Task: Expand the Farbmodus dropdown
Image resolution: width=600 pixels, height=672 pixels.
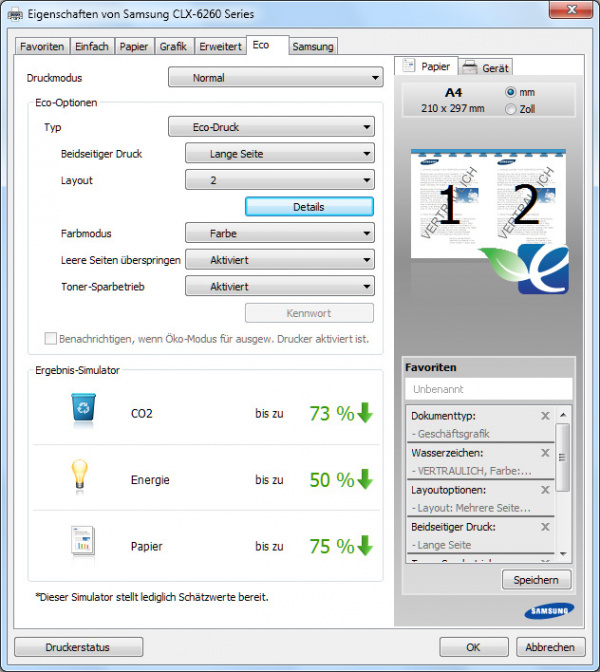Action: tap(280, 233)
